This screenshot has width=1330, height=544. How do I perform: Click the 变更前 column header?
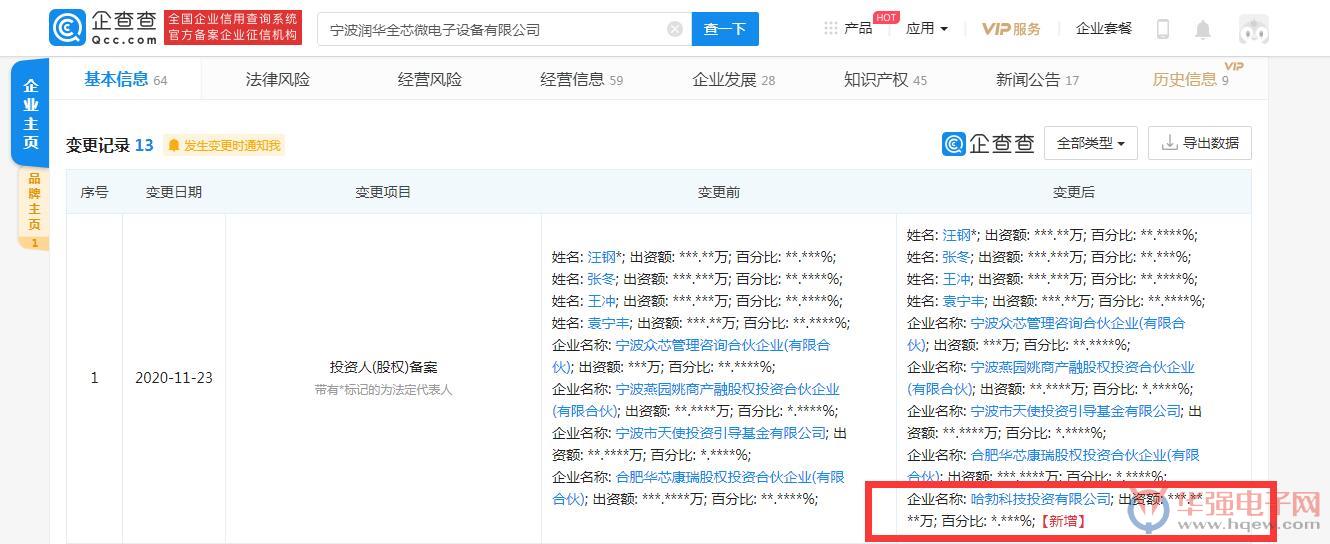[719, 192]
